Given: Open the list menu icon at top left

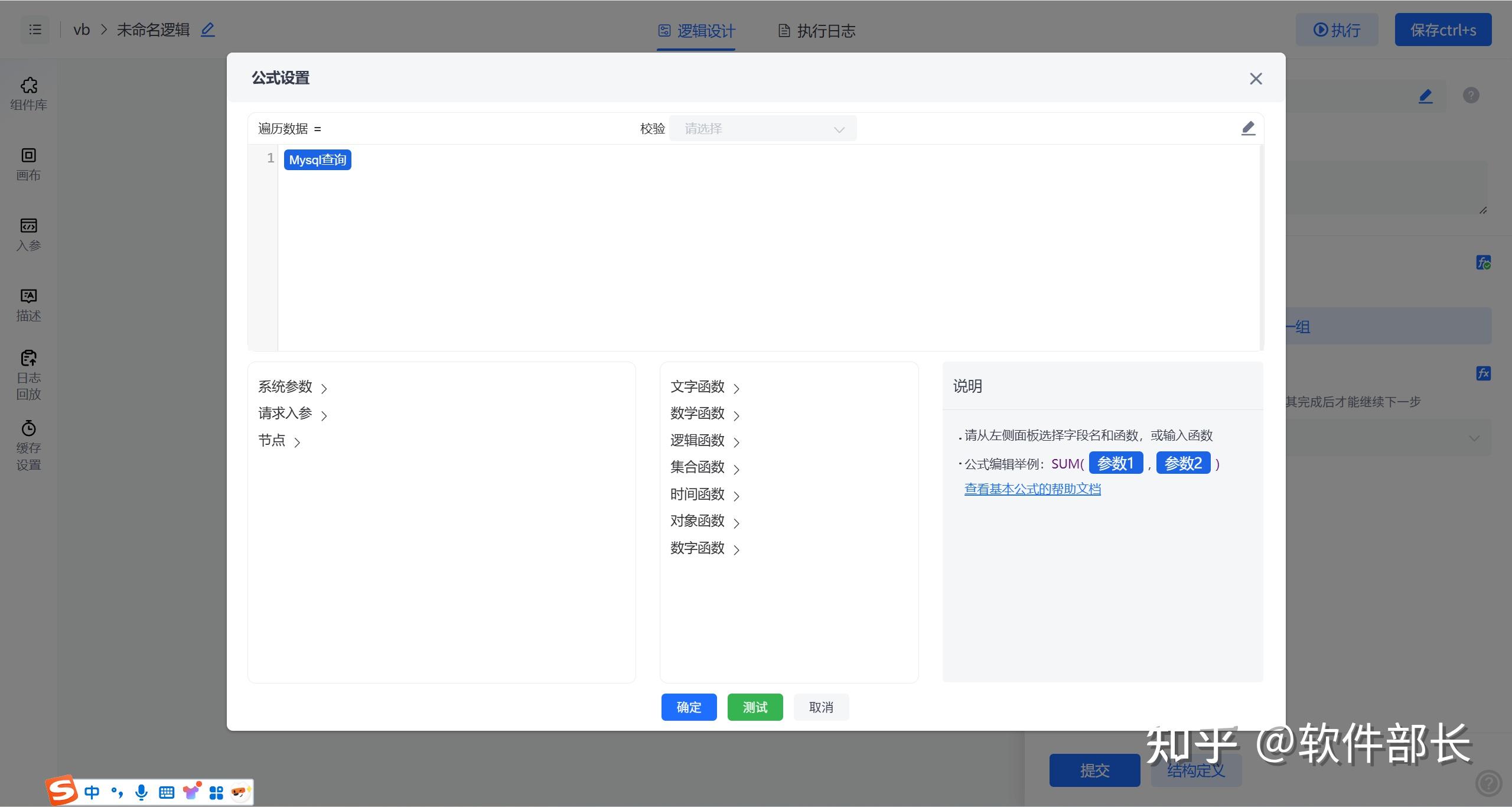Looking at the screenshot, I should pyautogui.click(x=35, y=30).
